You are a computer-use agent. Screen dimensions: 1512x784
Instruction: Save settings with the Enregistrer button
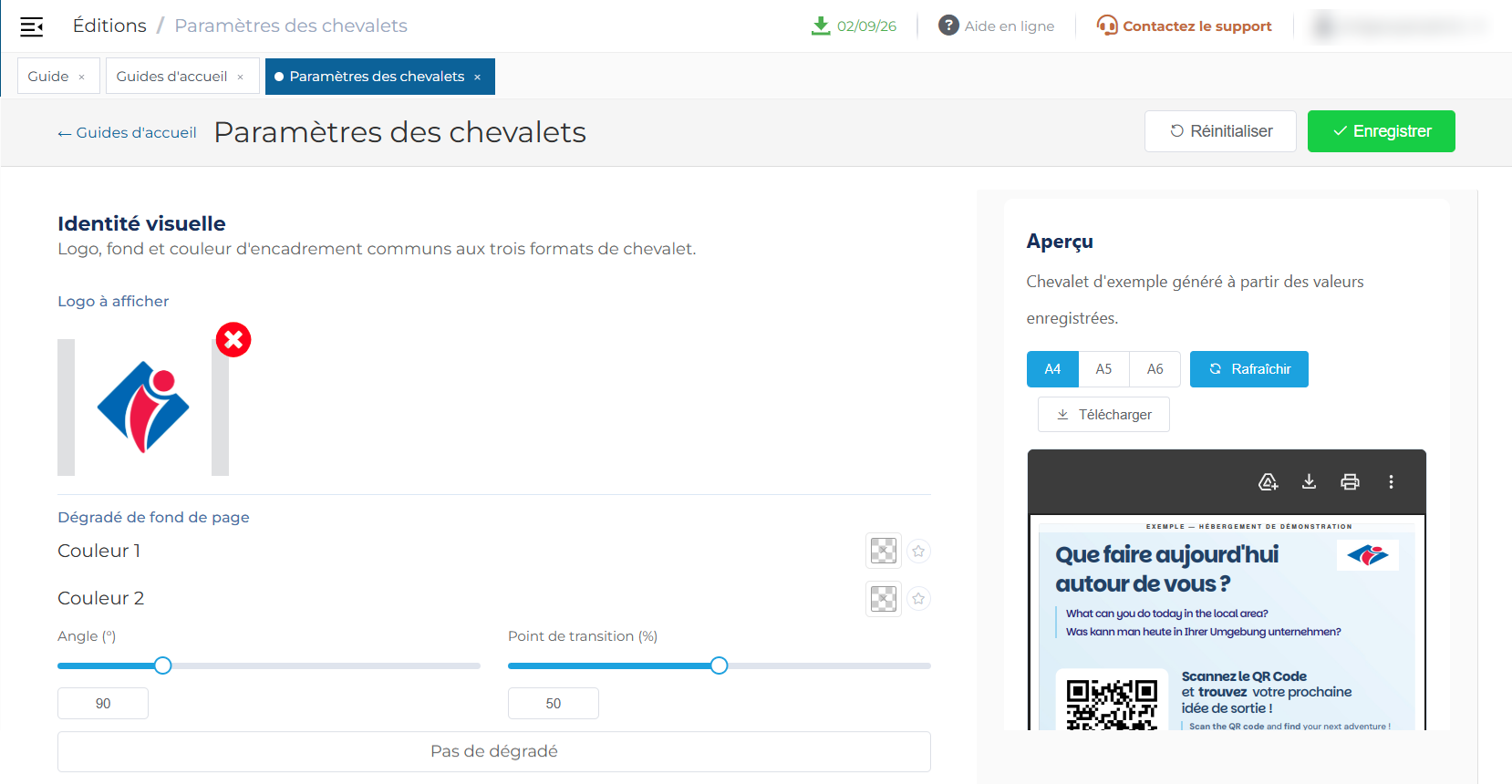click(1382, 131)
